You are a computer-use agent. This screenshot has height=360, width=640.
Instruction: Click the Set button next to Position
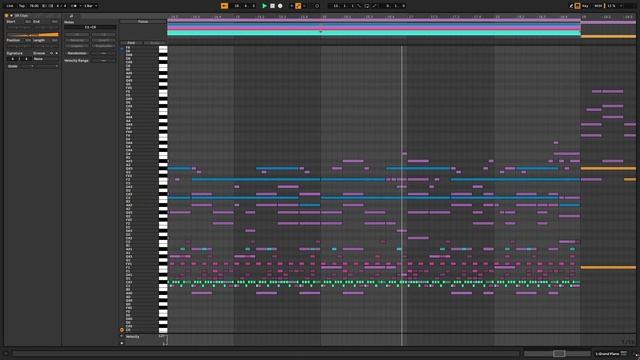tap(28, 40)
